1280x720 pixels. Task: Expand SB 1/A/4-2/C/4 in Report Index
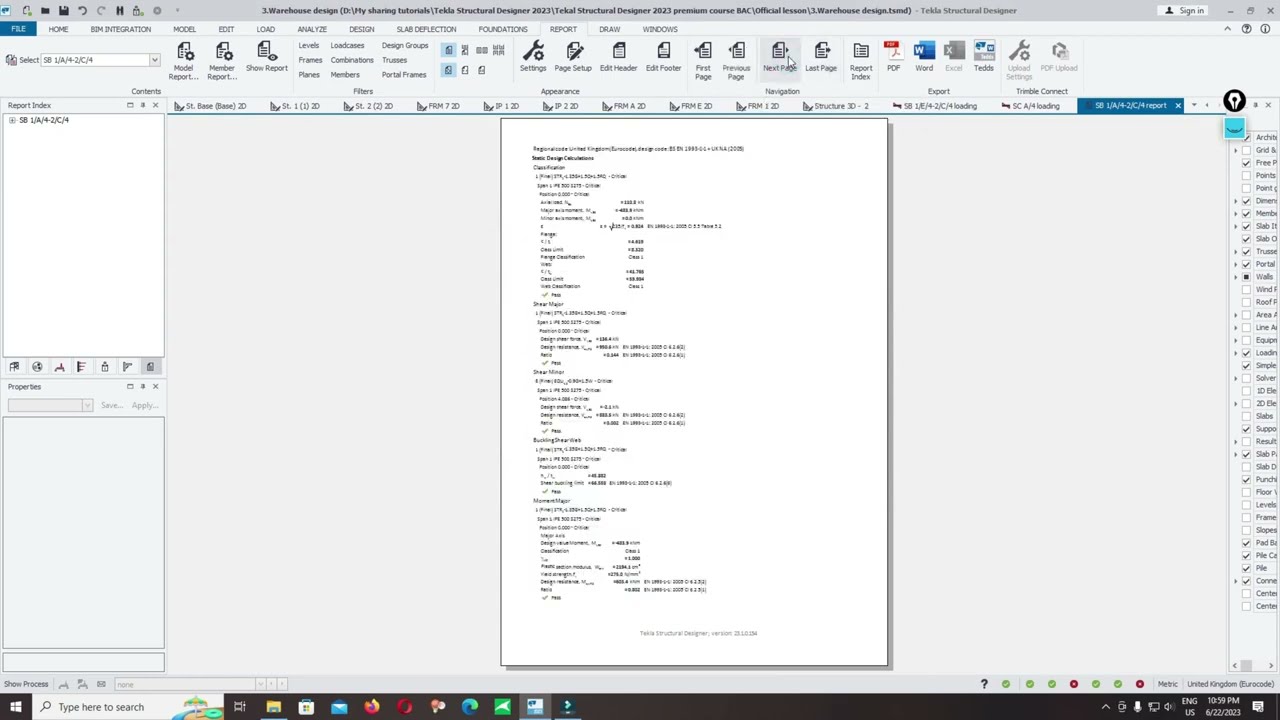(12, 120)
